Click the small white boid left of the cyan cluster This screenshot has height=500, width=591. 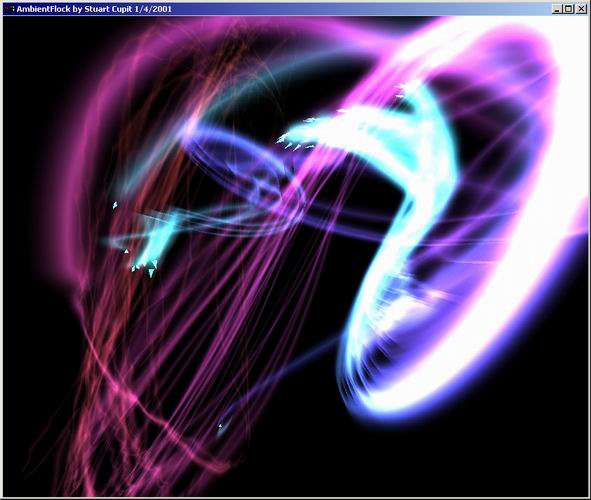126,251
